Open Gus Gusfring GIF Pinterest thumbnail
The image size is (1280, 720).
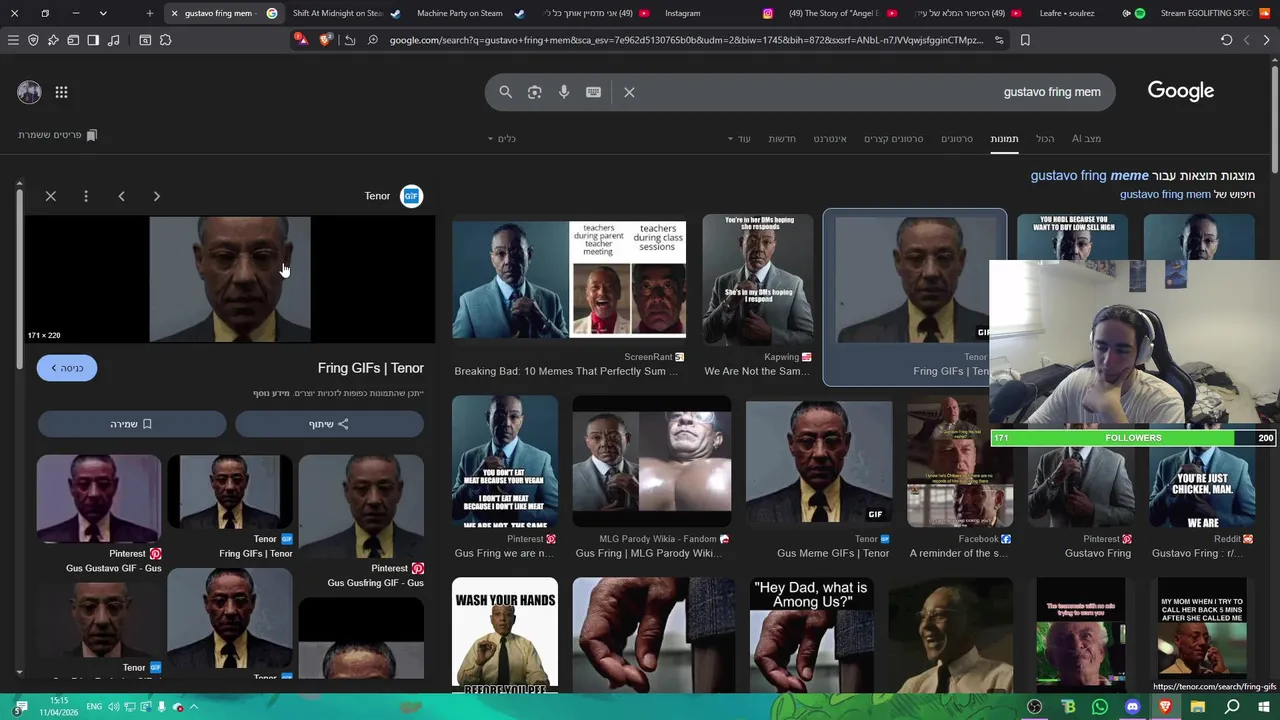click(361, 507)
